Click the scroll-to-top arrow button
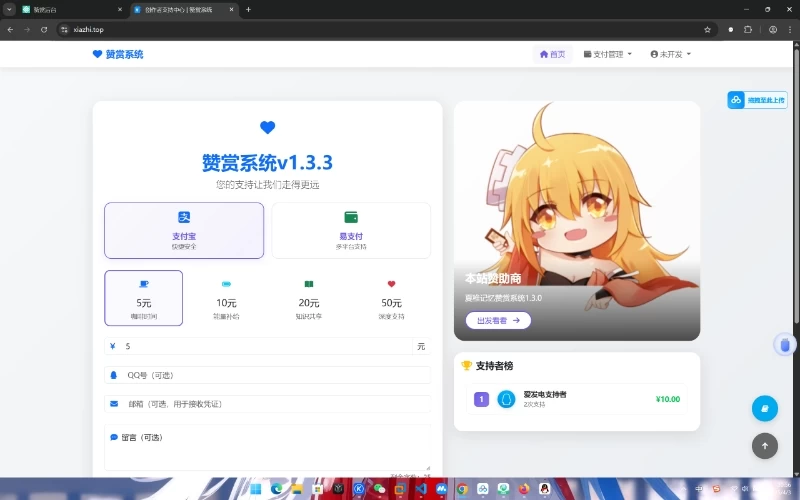The image size is (800, 500). pos(764,446)
